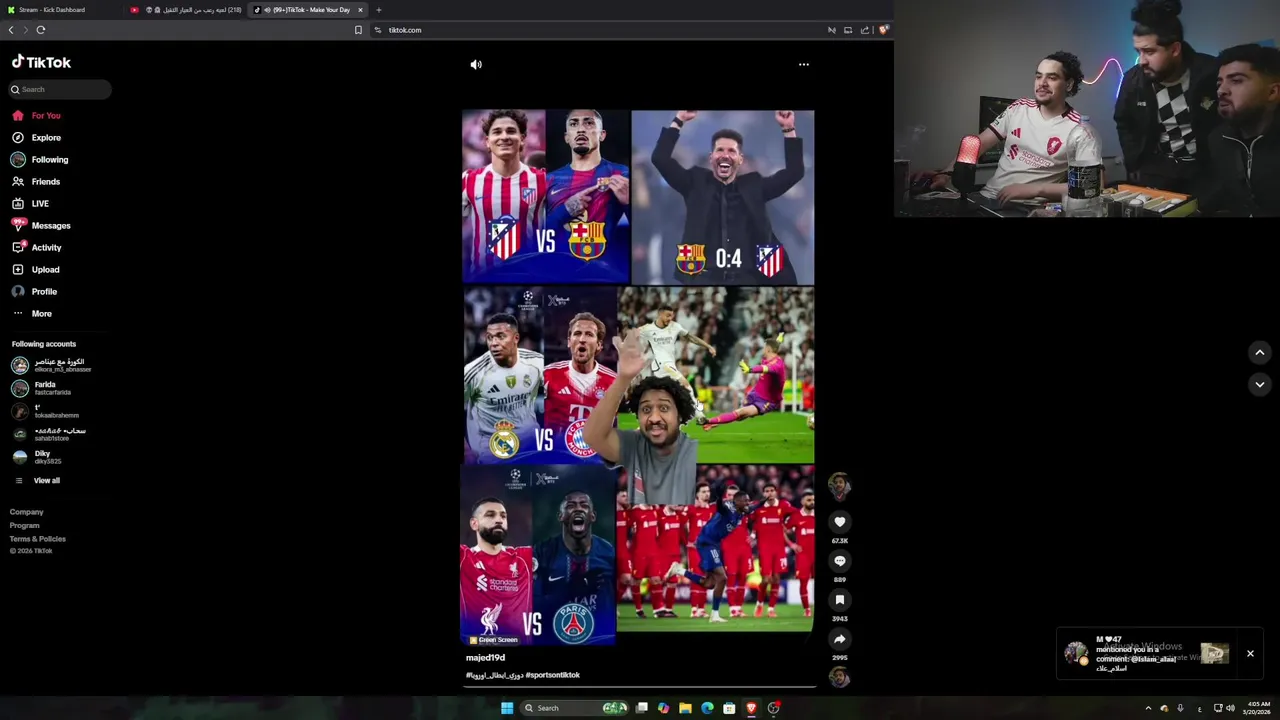The image size is (1280, 720).
Task: Open Microsoft Store from the taskbar
Action: 729,708
